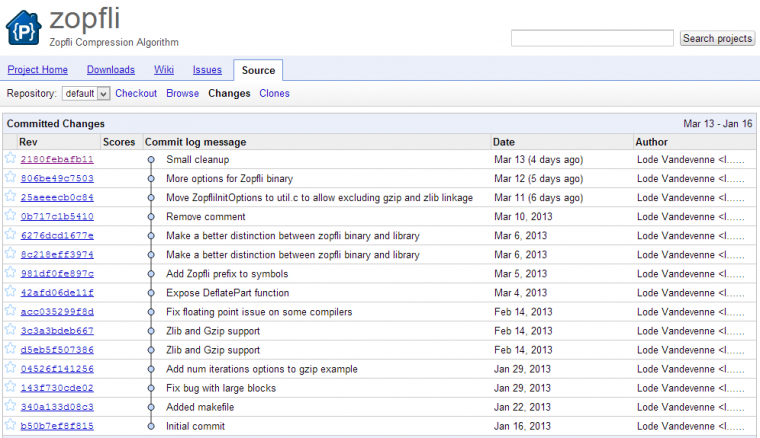Image resolution: width=760 pixels, height=438 pixels.
Task: Open the Browse subtab
Action: pyautogui.click(x=182, y=93)
